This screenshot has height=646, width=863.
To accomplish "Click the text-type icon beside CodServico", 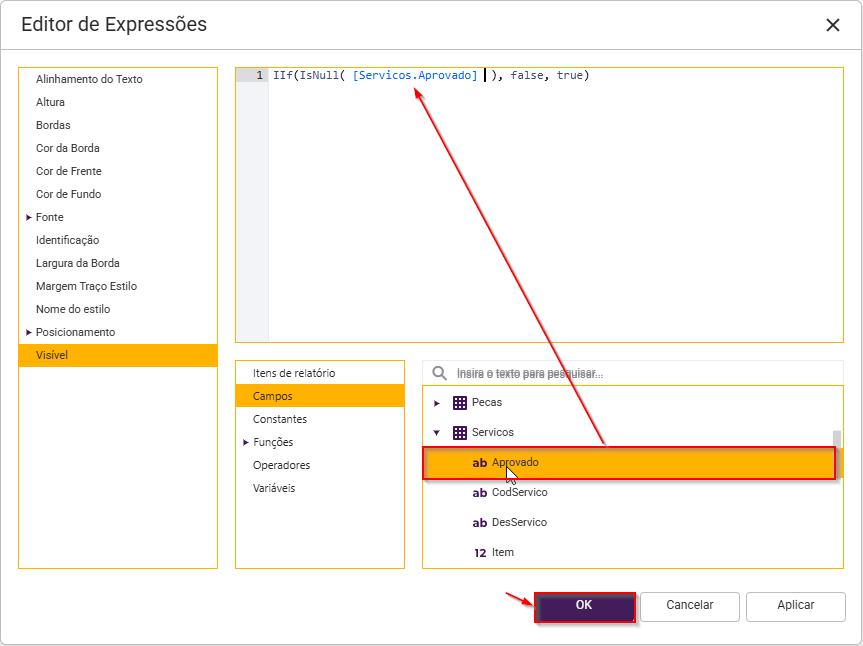I will pos(480,493).
